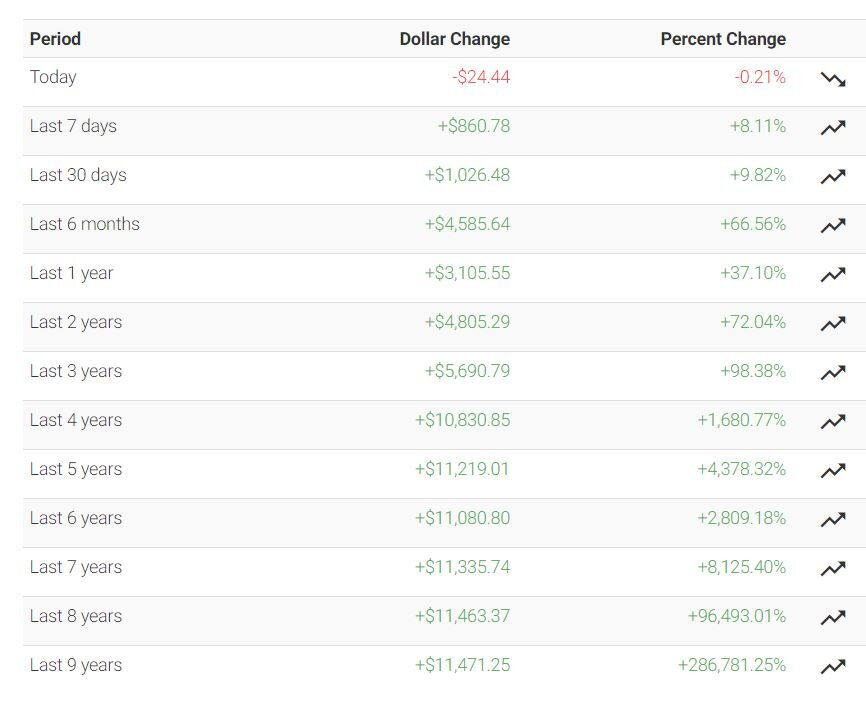Click the trend icon in Last 30 days row
Viewport: 866px width, 701px height.
(833, 177)
